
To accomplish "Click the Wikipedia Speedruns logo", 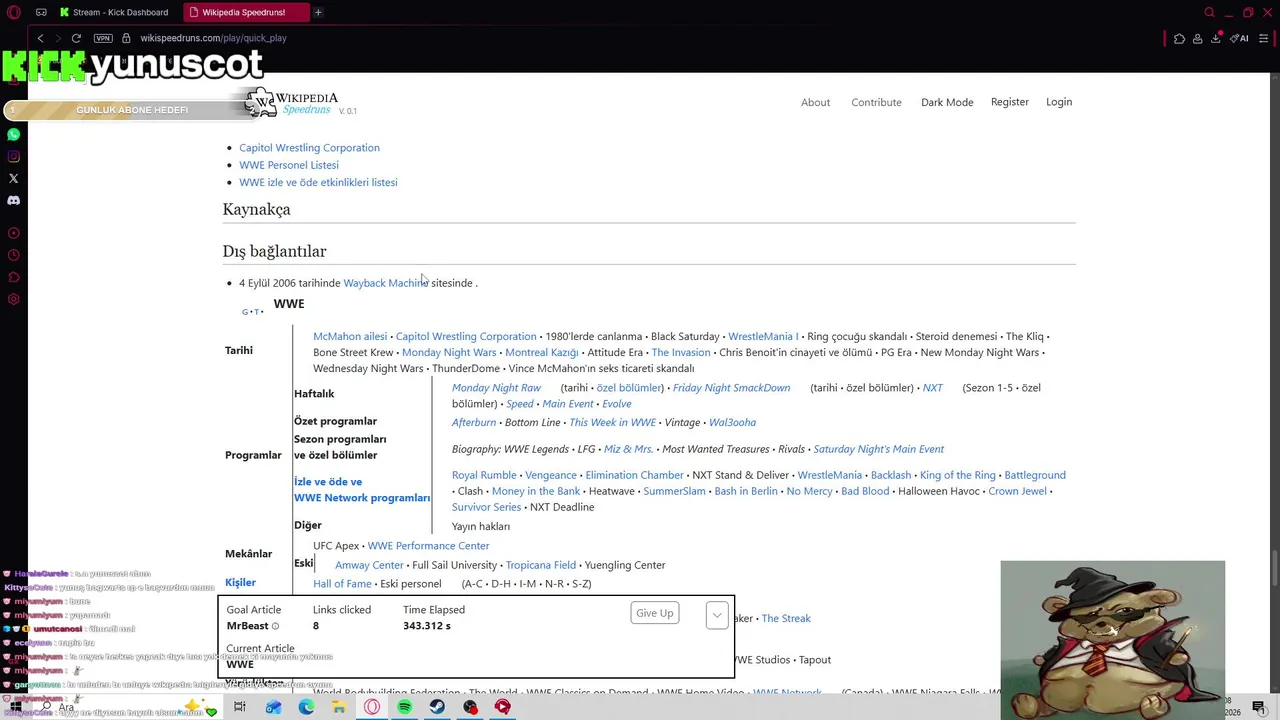I will (x=291, y=103).
